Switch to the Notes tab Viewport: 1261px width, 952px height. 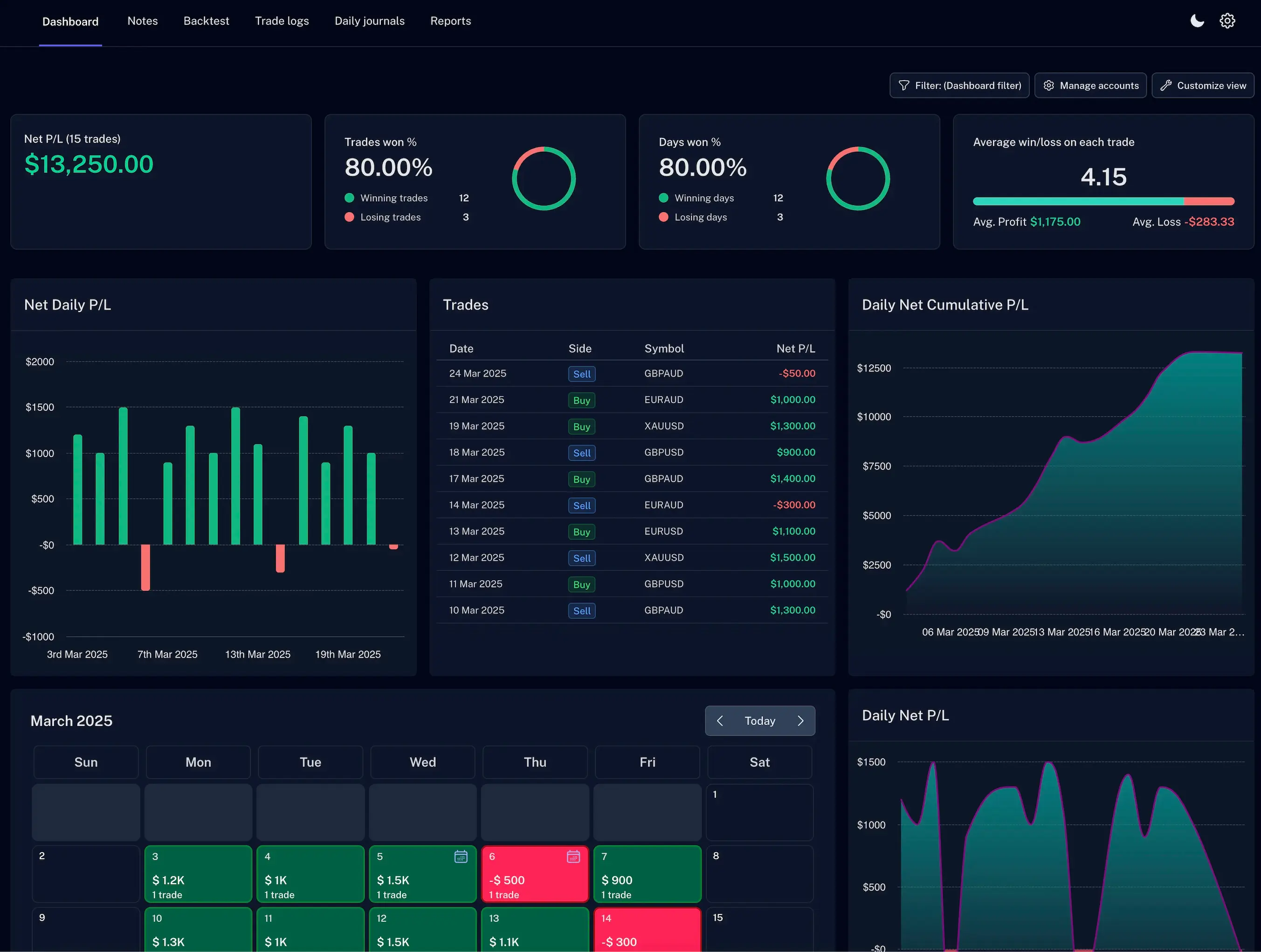coord(142,21)
